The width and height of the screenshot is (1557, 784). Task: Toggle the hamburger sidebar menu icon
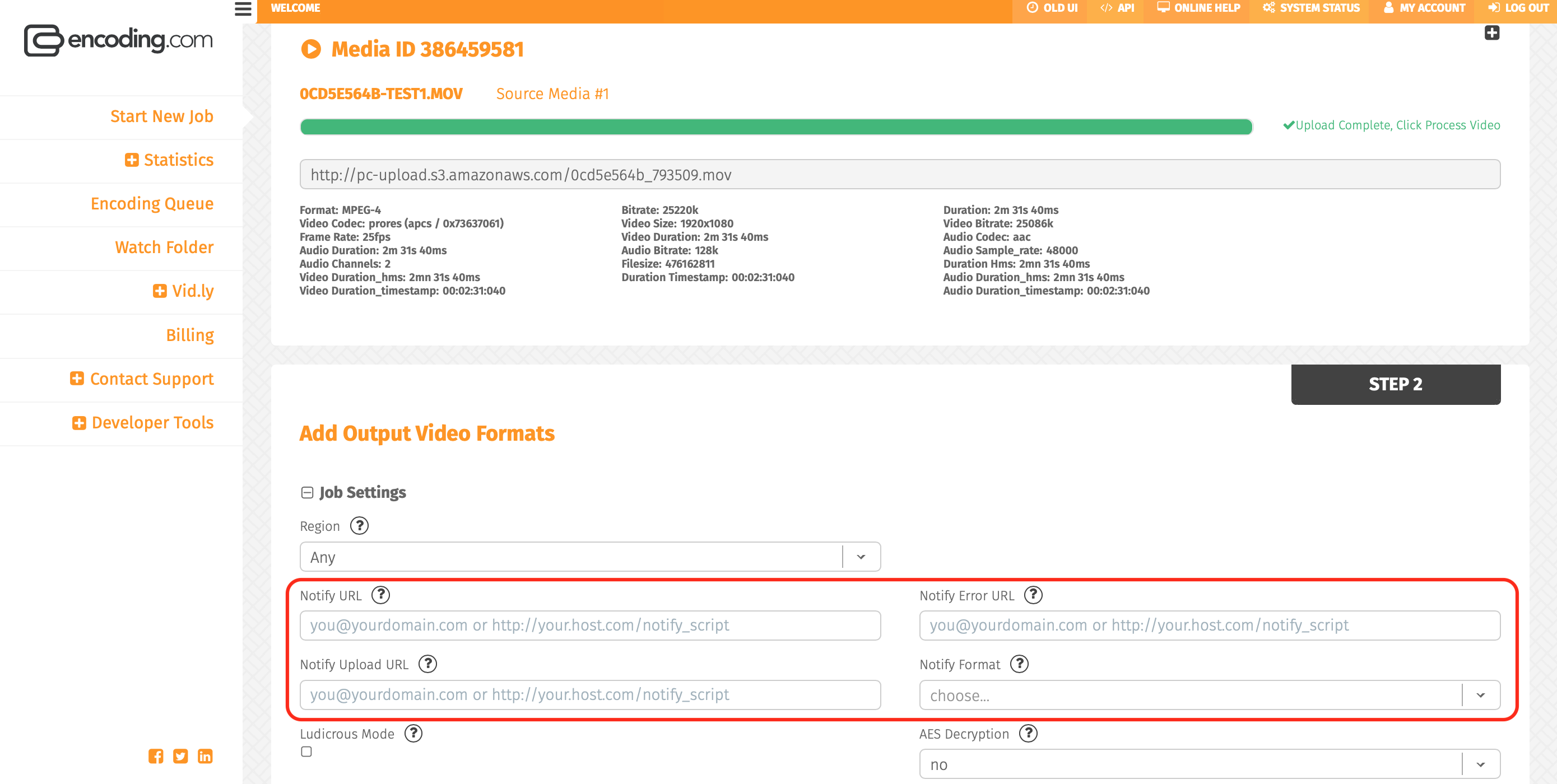pos(243,8)
